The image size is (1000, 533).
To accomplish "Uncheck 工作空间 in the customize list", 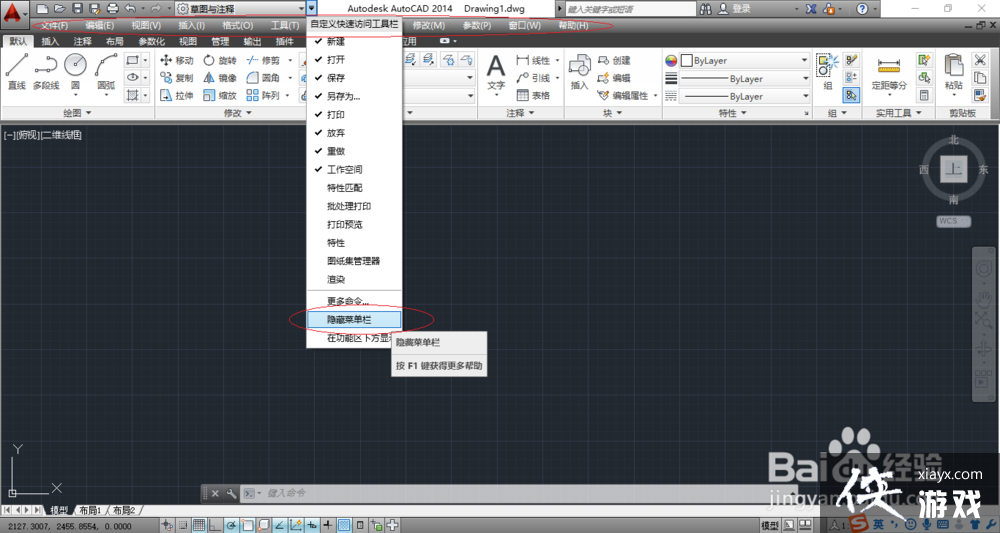I will click(355, 170).
